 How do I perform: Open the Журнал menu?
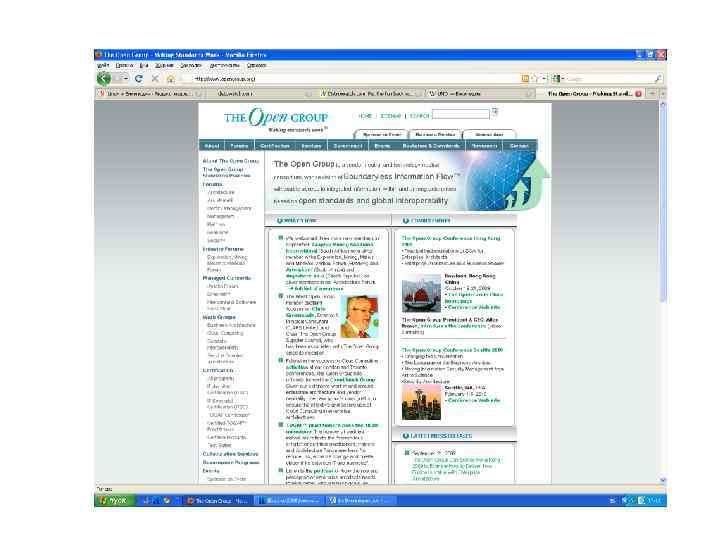tap(164, 65)
